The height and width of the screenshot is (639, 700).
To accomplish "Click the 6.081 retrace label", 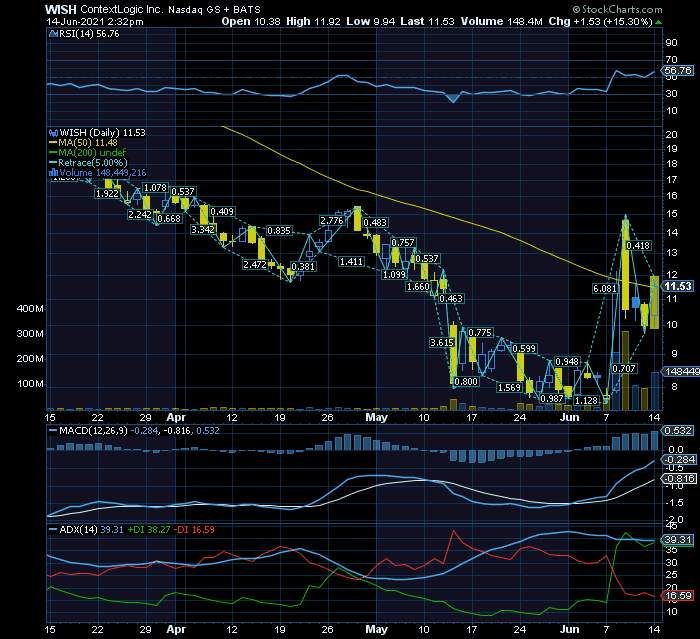I will pyautogui.click(x=604, y=288).
